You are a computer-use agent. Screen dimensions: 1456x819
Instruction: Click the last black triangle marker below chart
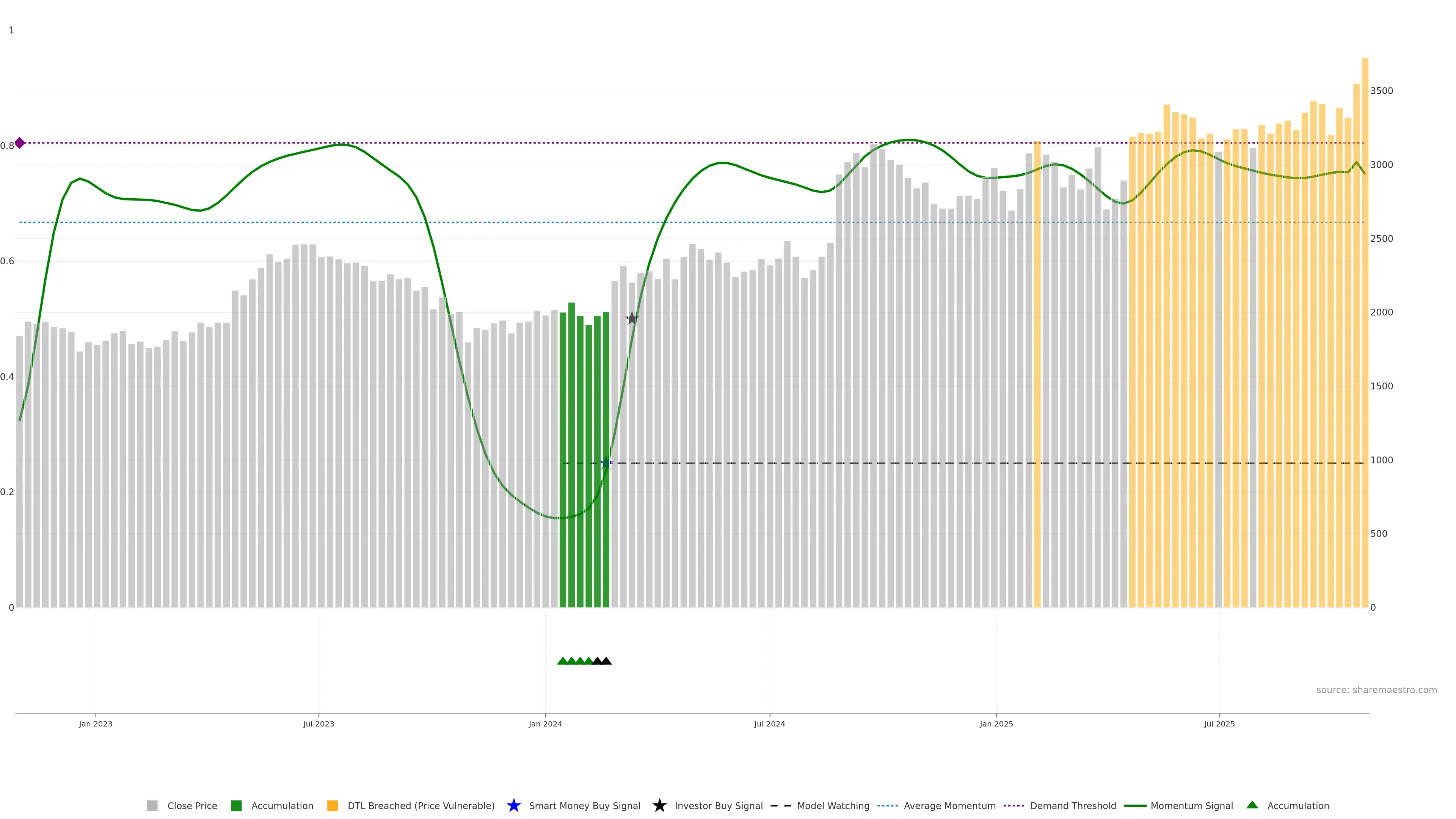point(607,661)
